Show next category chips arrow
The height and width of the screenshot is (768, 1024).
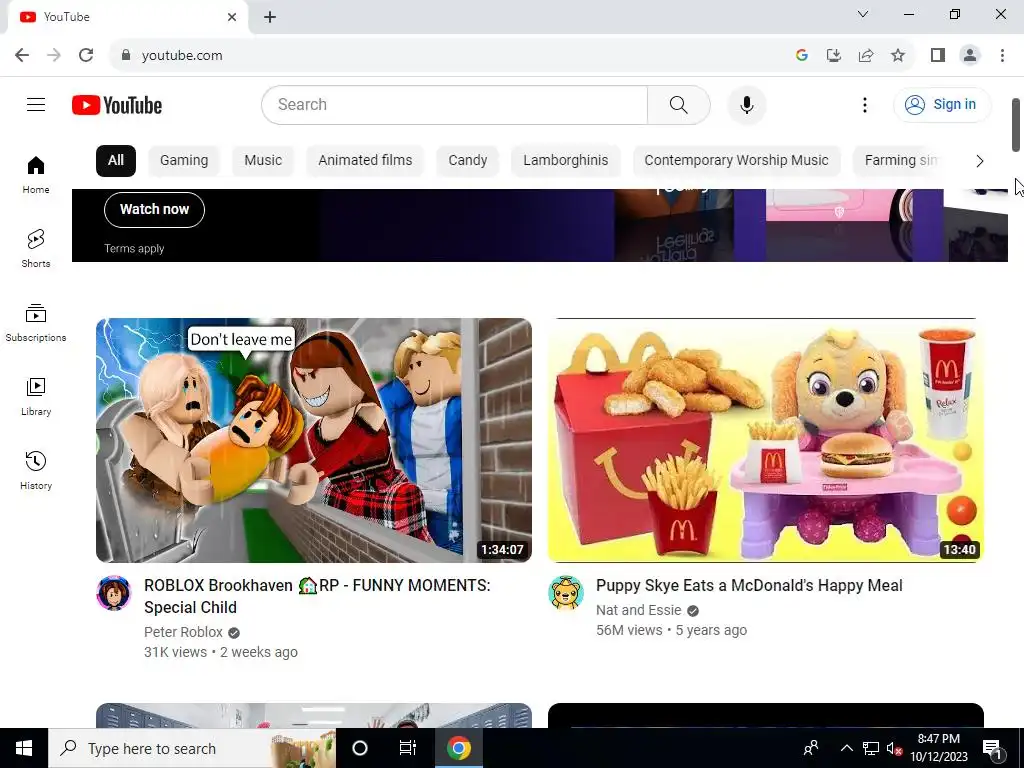[979, 161]
